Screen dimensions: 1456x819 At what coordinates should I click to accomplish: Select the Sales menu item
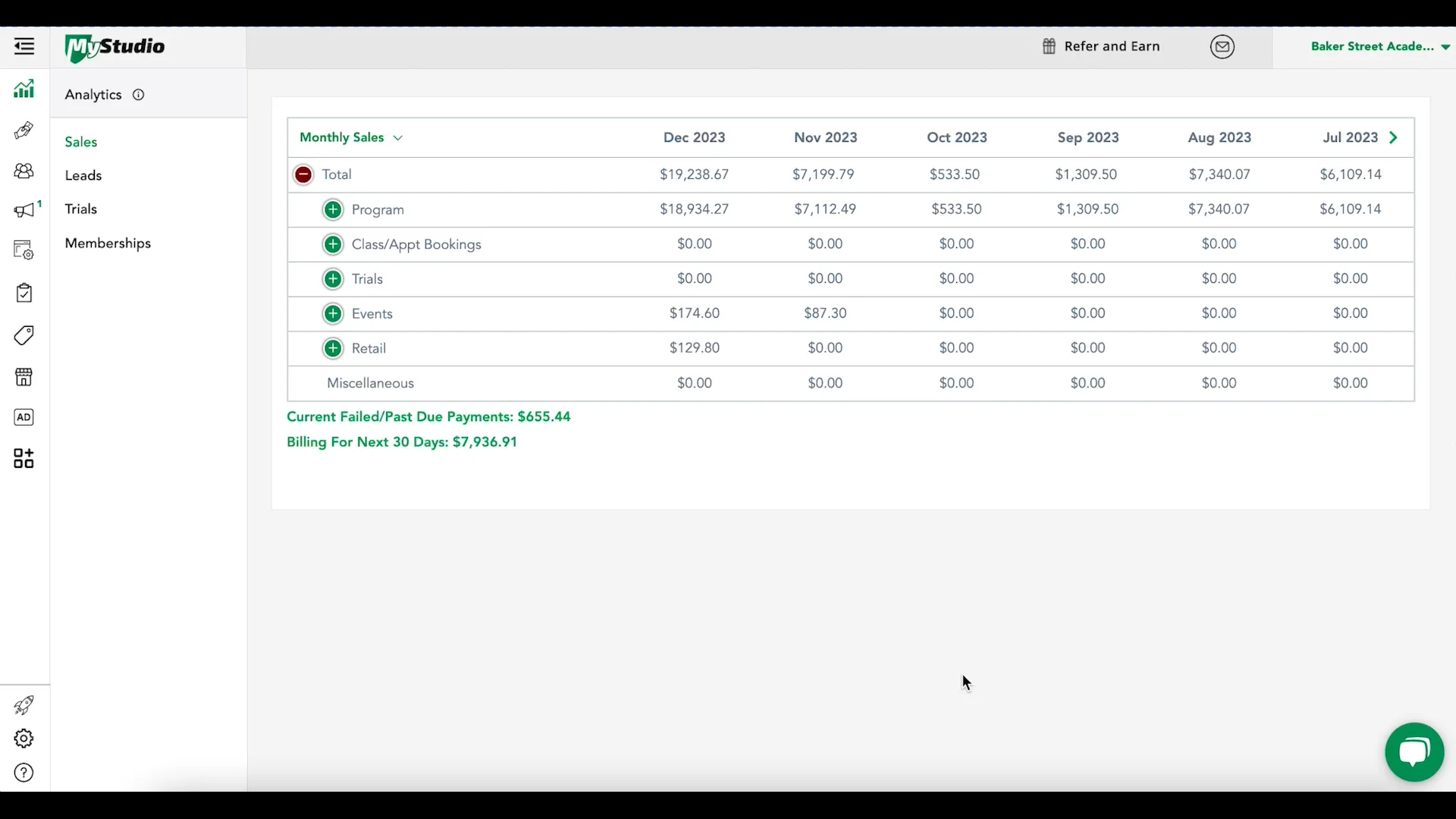click(81, 142)
